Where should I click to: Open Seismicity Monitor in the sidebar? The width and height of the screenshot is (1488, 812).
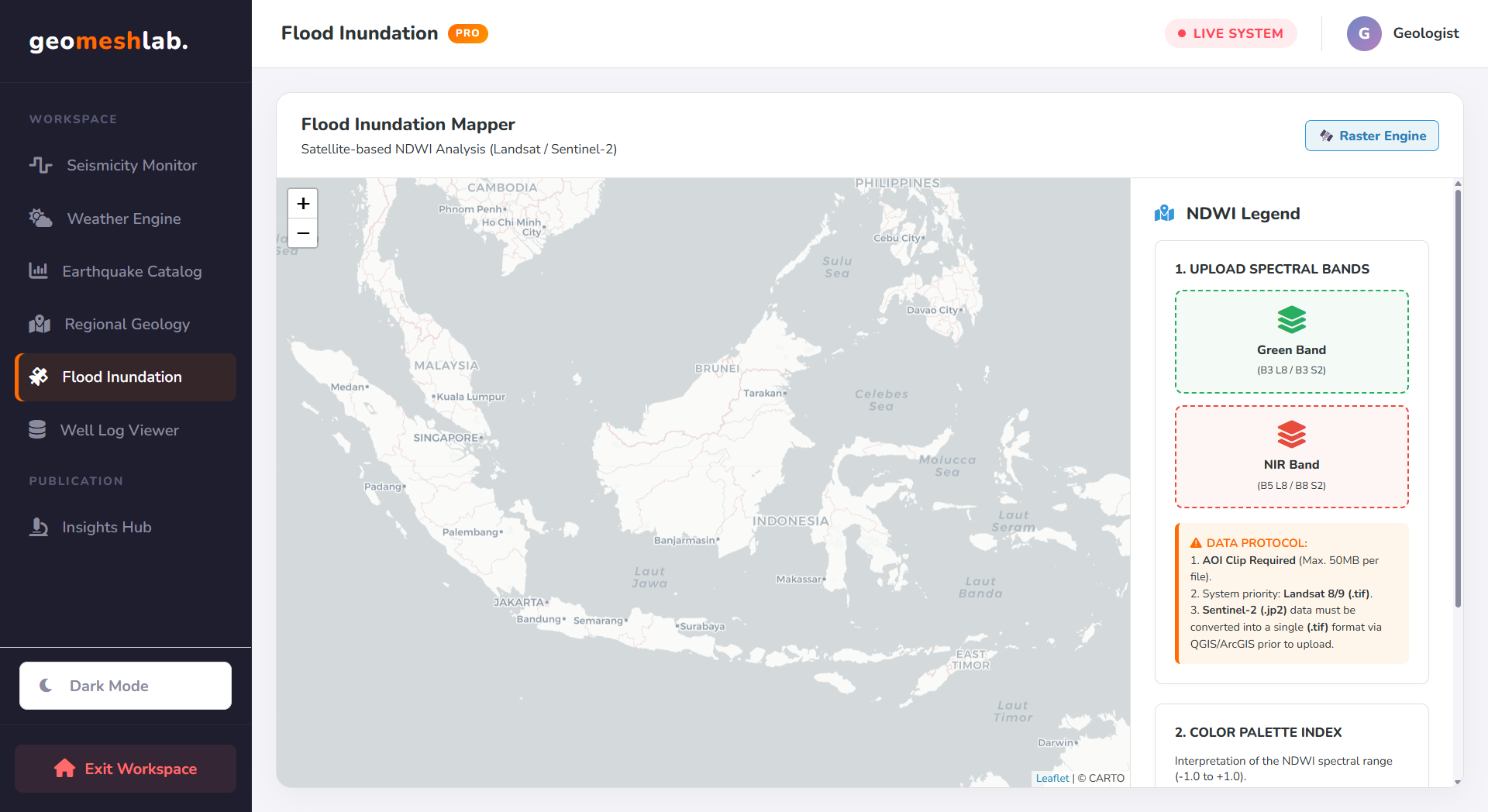coord(126,165)
